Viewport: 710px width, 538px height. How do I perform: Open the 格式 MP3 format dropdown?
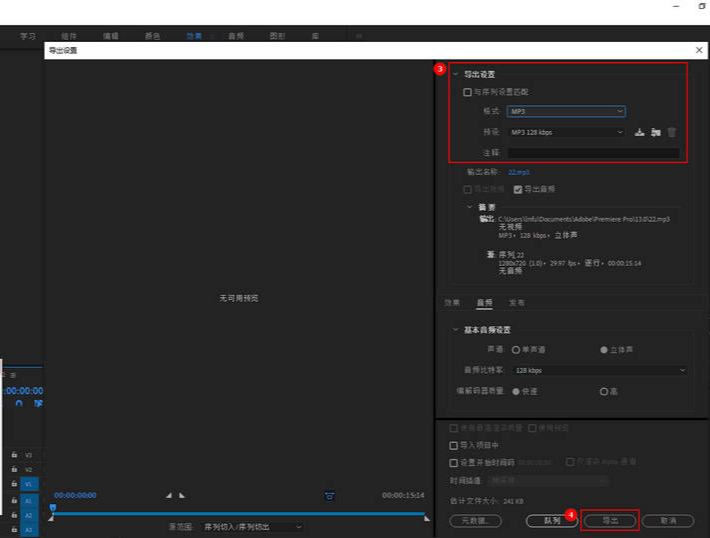[x=566, y=111]
